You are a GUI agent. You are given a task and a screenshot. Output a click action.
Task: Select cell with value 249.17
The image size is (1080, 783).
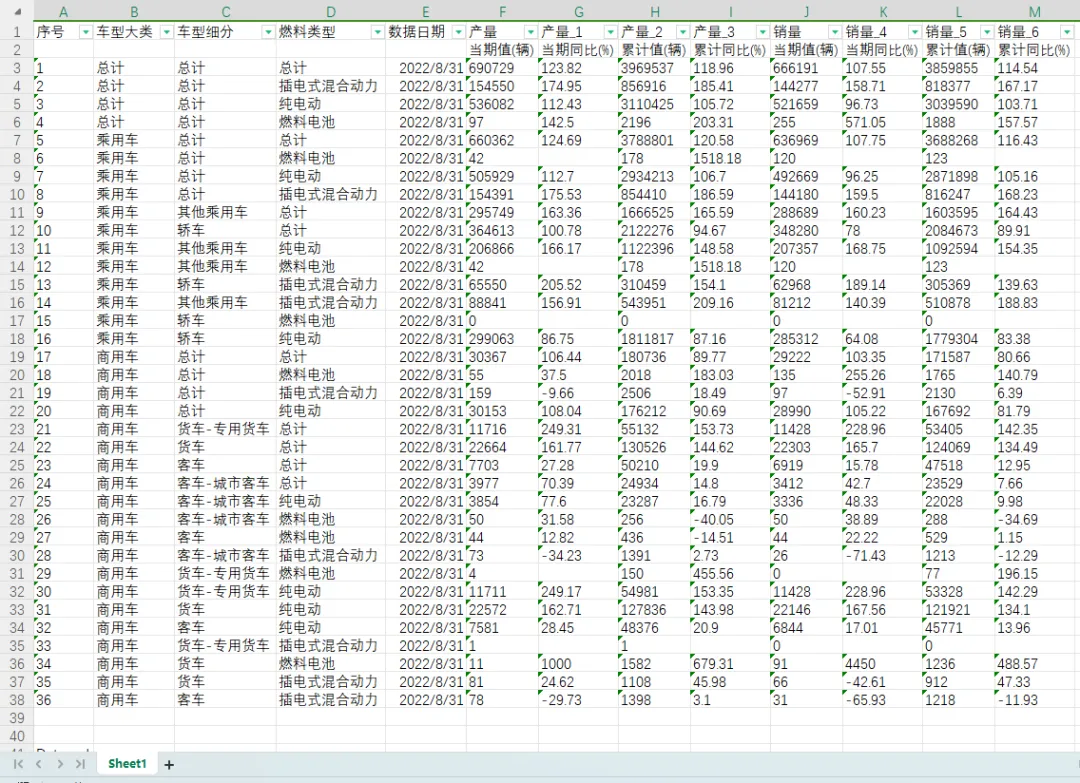(x=578, y=592)
